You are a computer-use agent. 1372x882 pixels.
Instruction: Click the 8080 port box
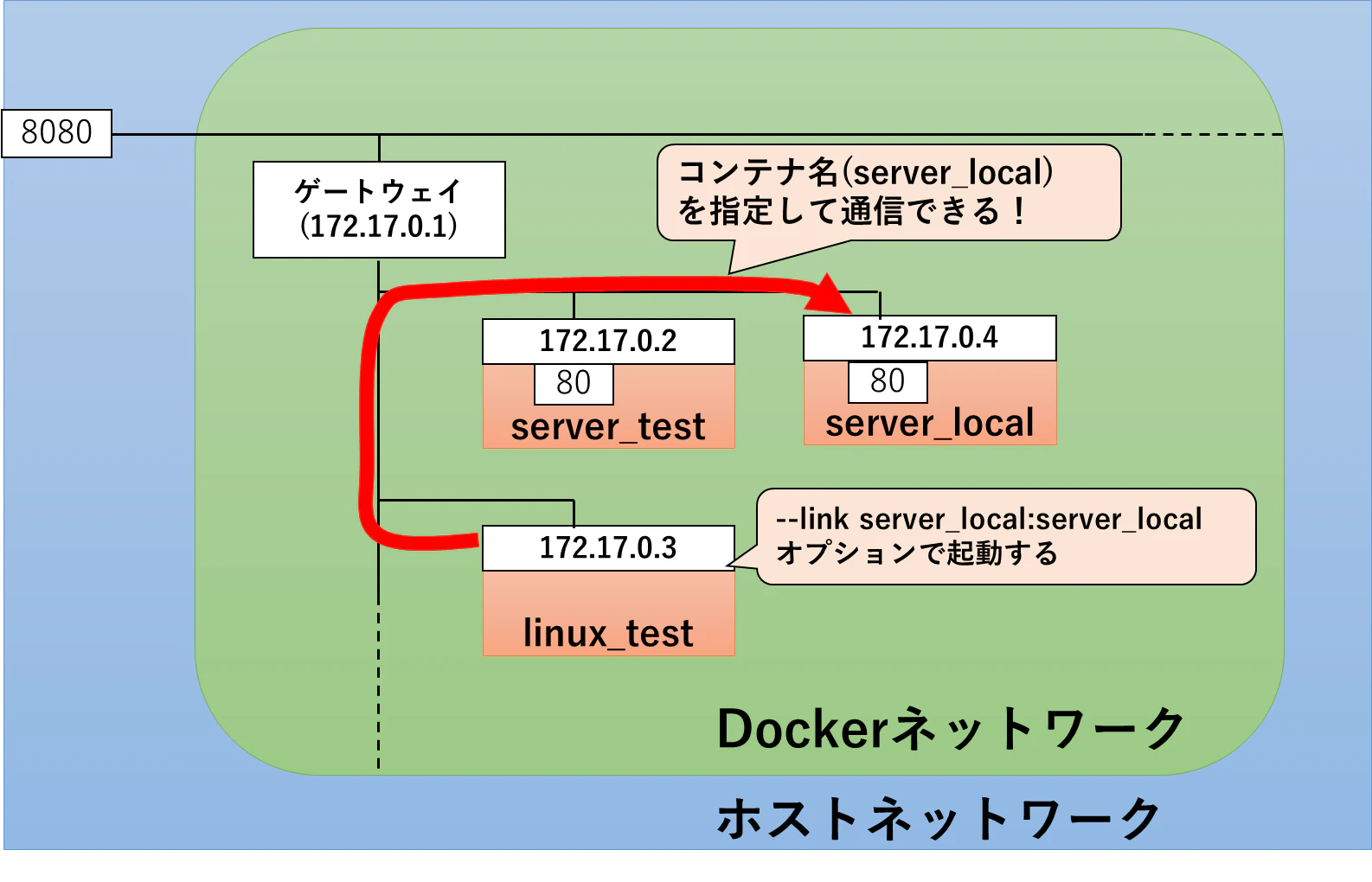pos(57,133)
